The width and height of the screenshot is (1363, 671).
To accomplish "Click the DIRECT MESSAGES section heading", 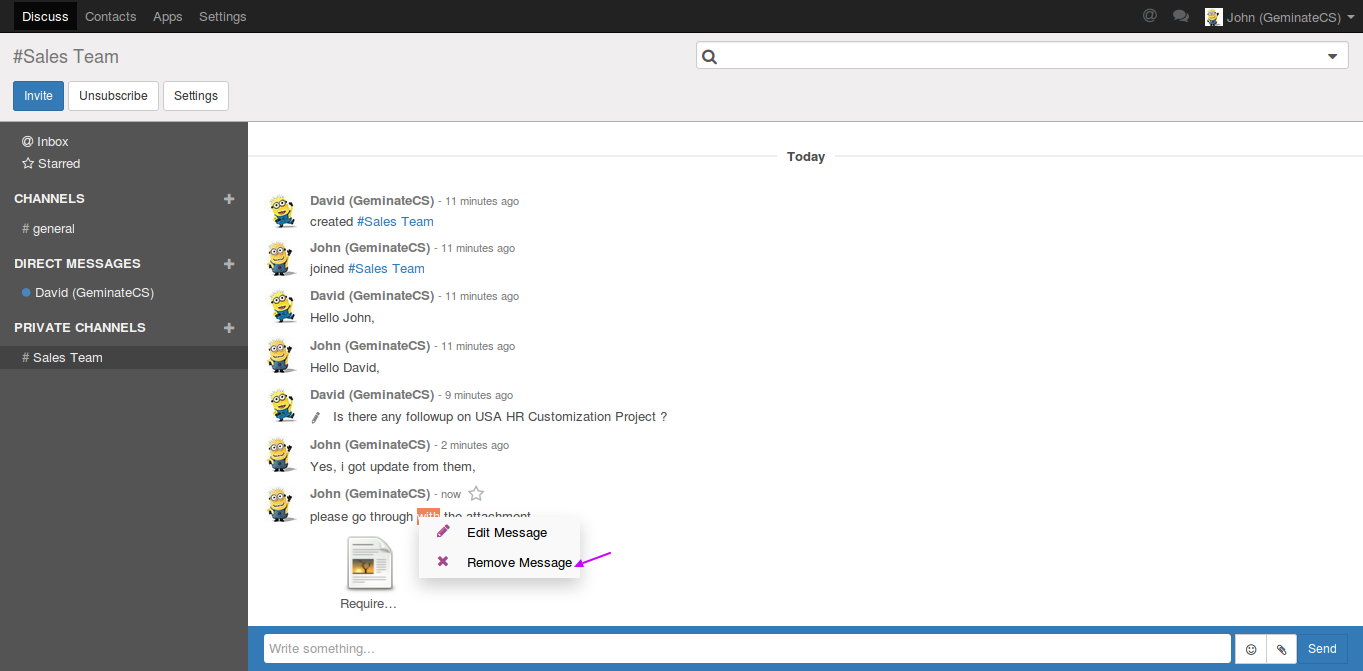I will 77,264.
